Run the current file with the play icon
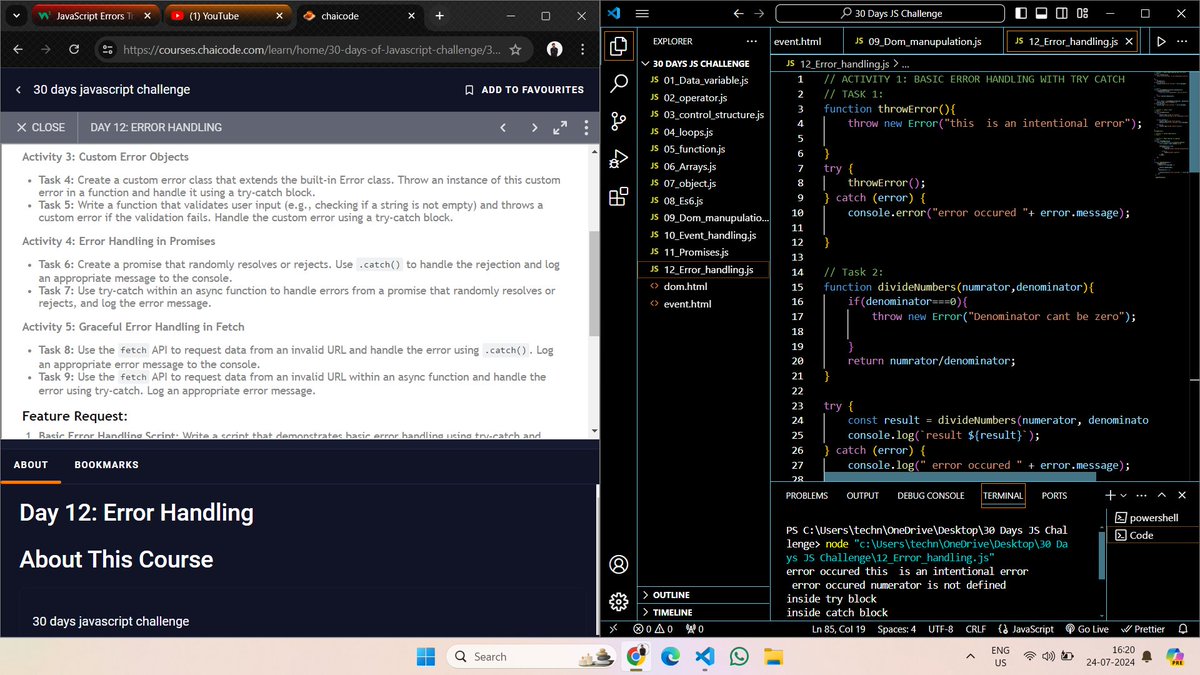Viewport: 1200px width, 675px height. (1161, 42)
